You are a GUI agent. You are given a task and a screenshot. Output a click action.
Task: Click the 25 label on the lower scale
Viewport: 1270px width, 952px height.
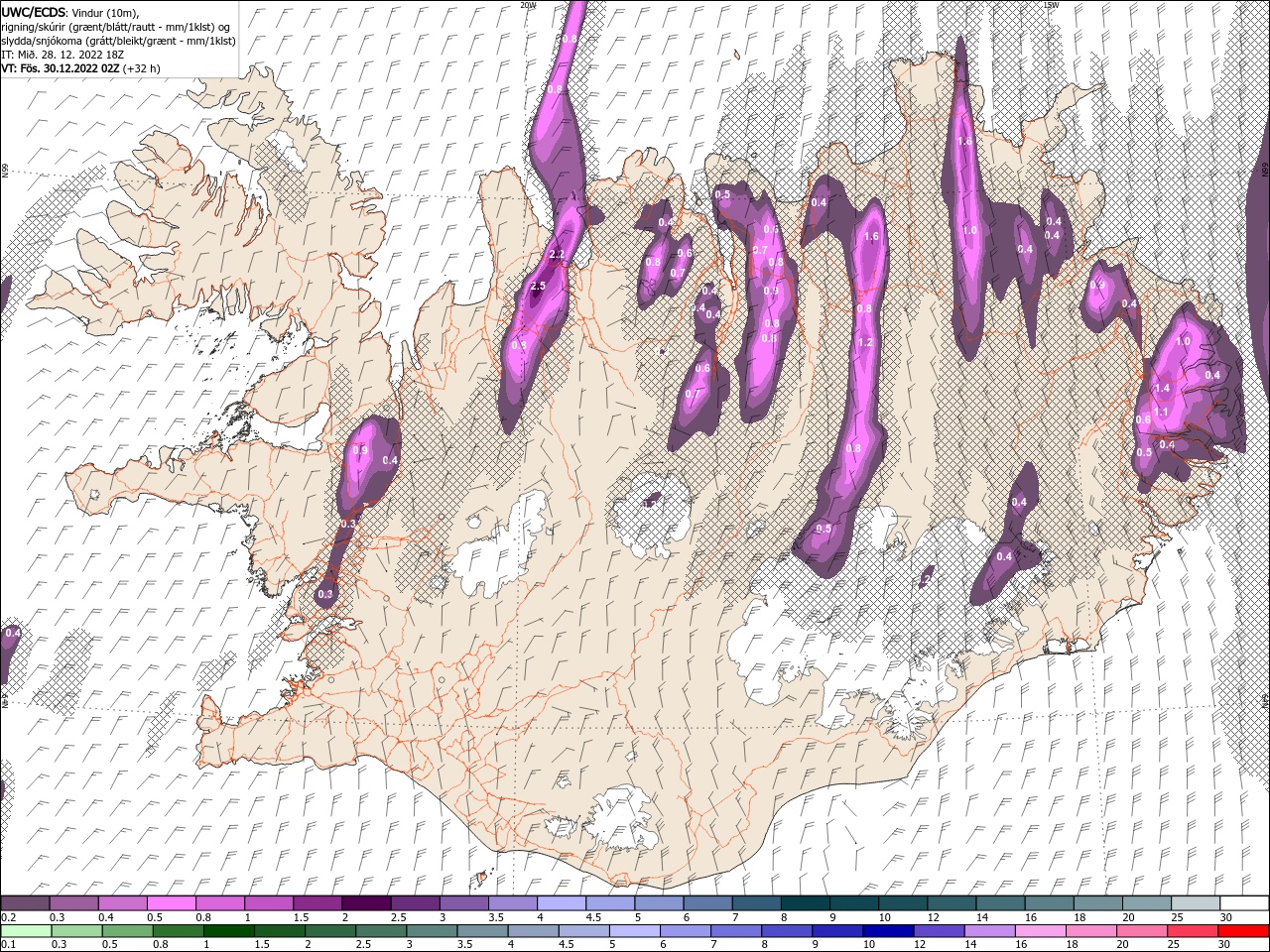[1175, 945]
